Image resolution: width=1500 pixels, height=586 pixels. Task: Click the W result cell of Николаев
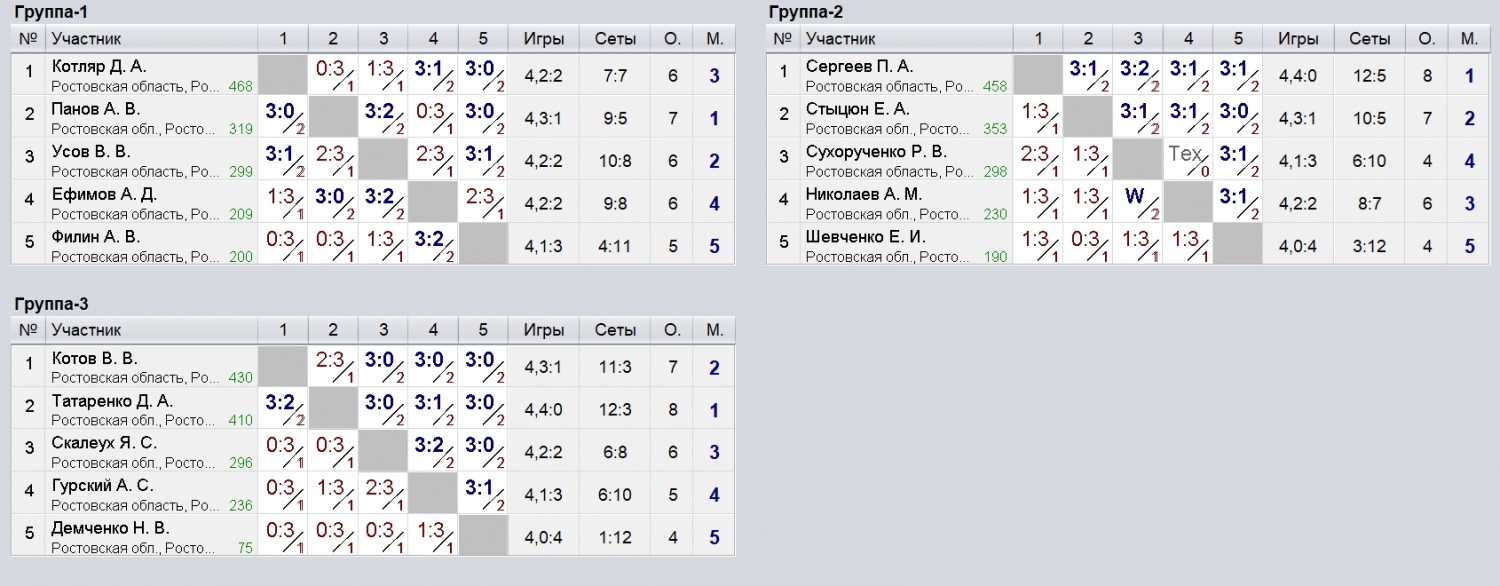[x=1138, y=201]
